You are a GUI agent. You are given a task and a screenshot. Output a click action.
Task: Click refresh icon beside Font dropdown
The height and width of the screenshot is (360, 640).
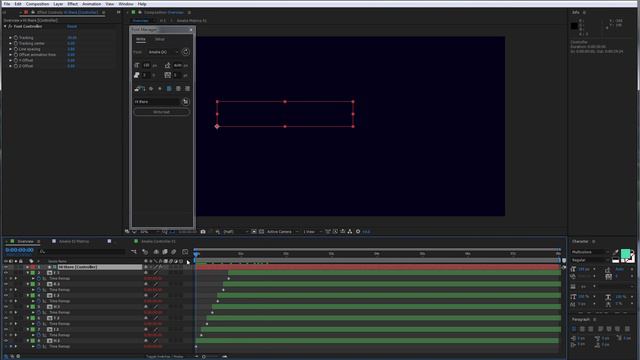(x=186, y=52)
